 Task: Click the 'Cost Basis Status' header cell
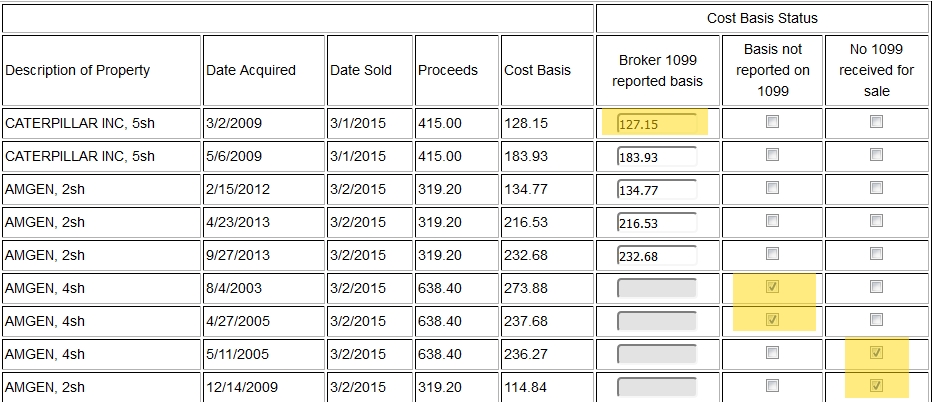pyautogui.click(x=761, y=18)
